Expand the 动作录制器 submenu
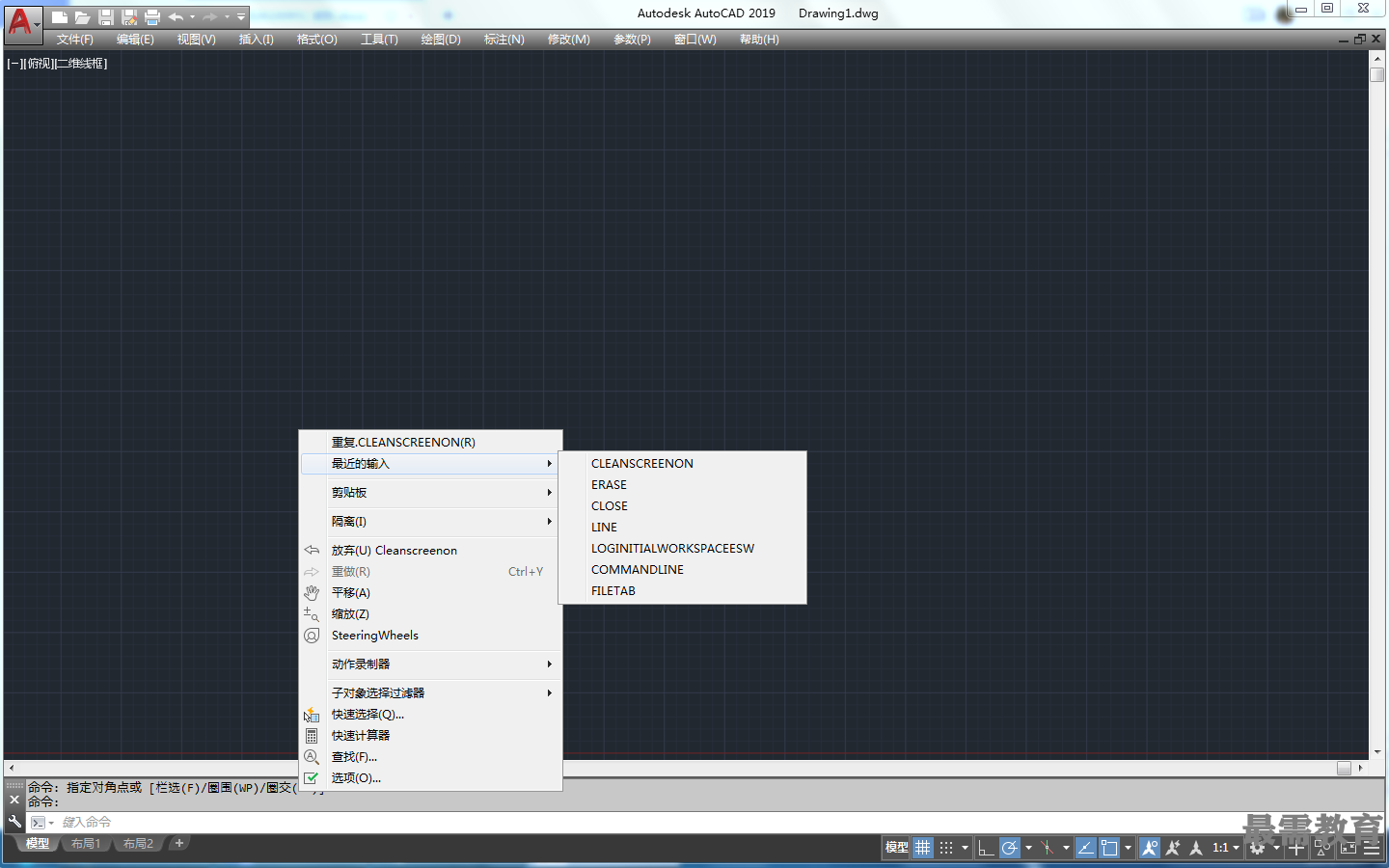1389x868 pixels. coord(431,665)
